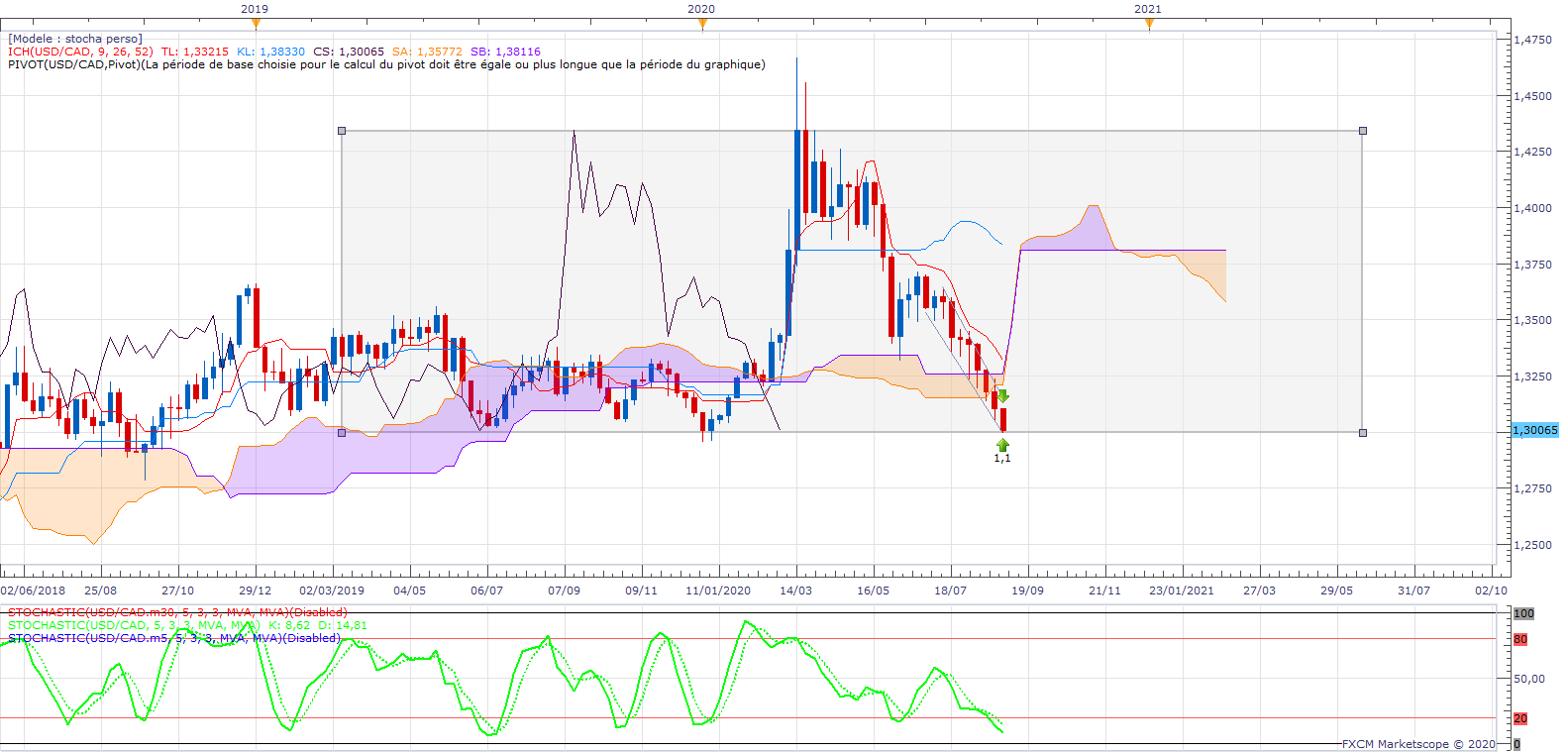
Task: Click the 1,3500 price axis label
Action: [1533, 320]
